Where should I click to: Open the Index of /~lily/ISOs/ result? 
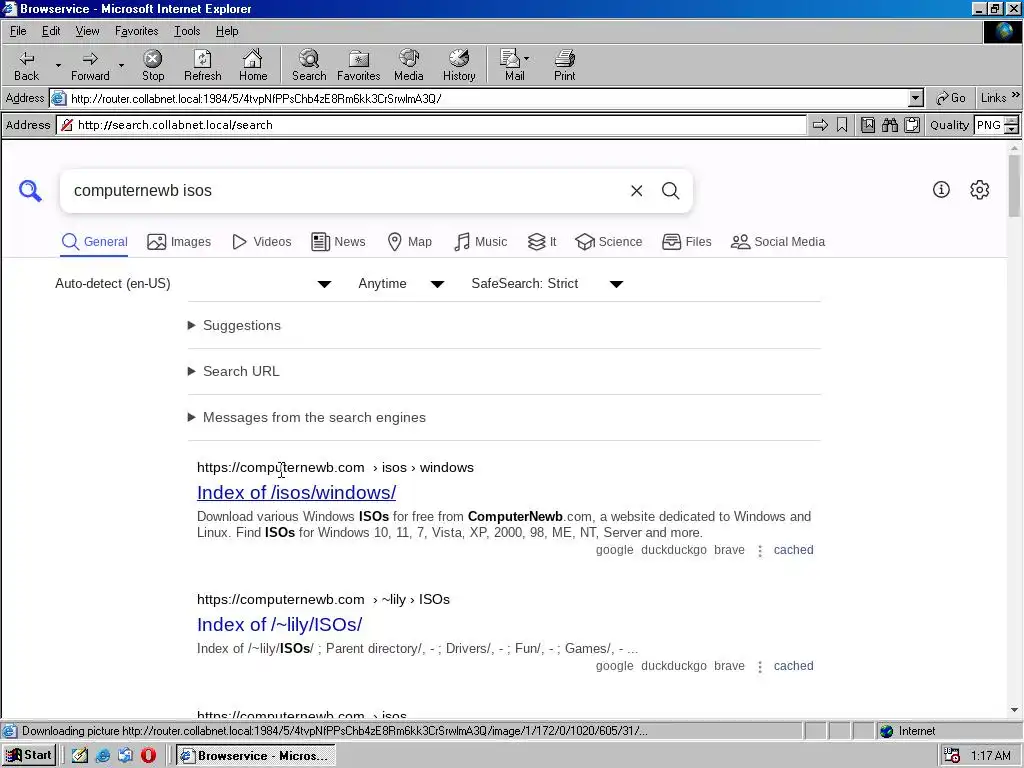point(280,624)
